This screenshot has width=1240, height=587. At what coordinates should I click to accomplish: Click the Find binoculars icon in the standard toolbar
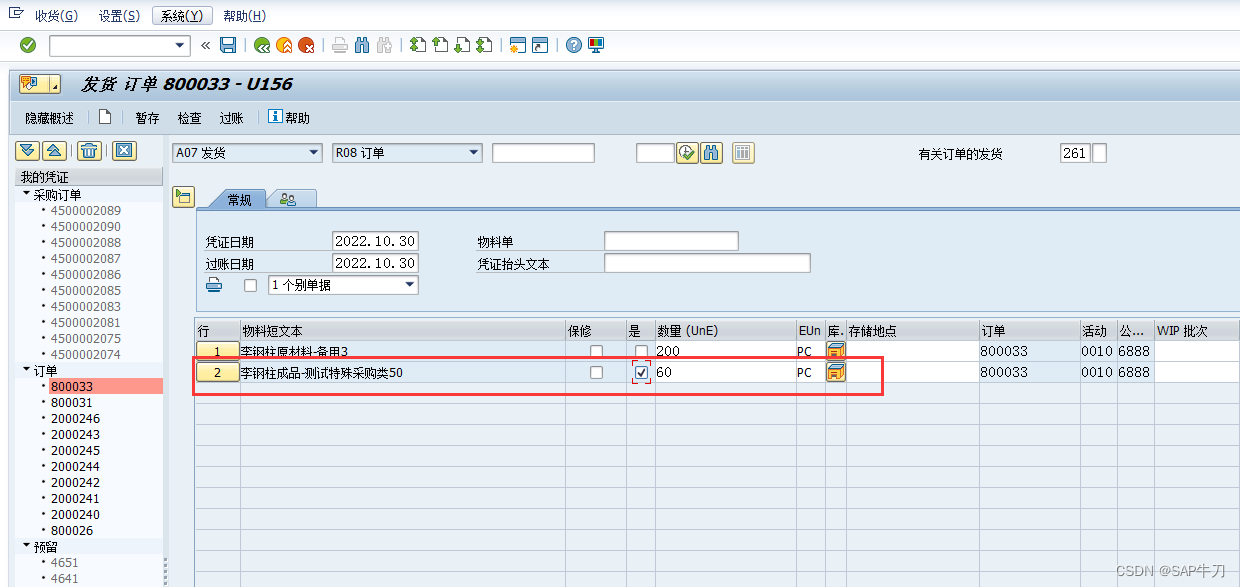click(361, 45)
